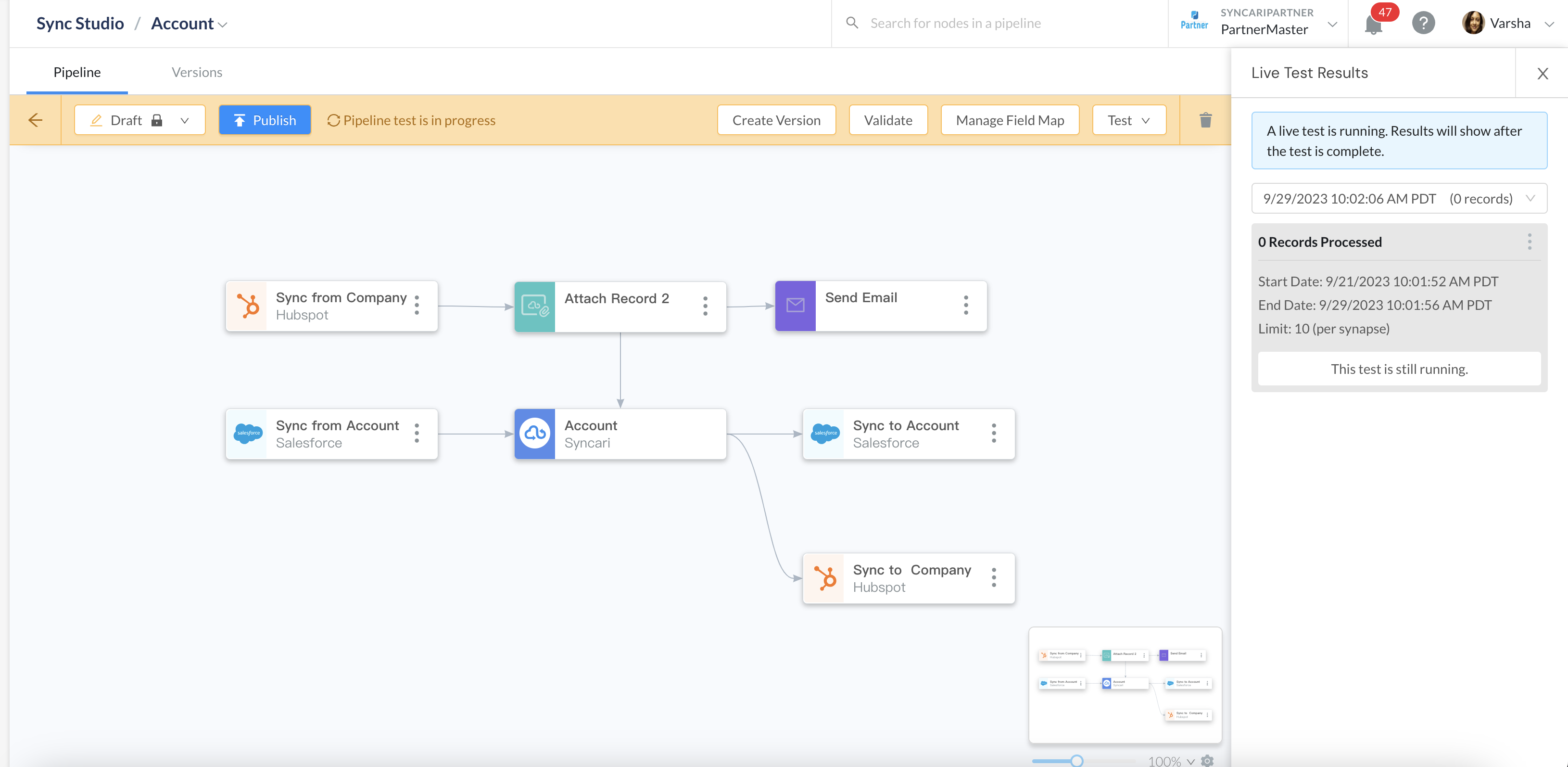Expand the Varsha user menu chevron
The width and height of the screenshot is (1568, 767).
pyautogui.click(x=1549, y=25)
